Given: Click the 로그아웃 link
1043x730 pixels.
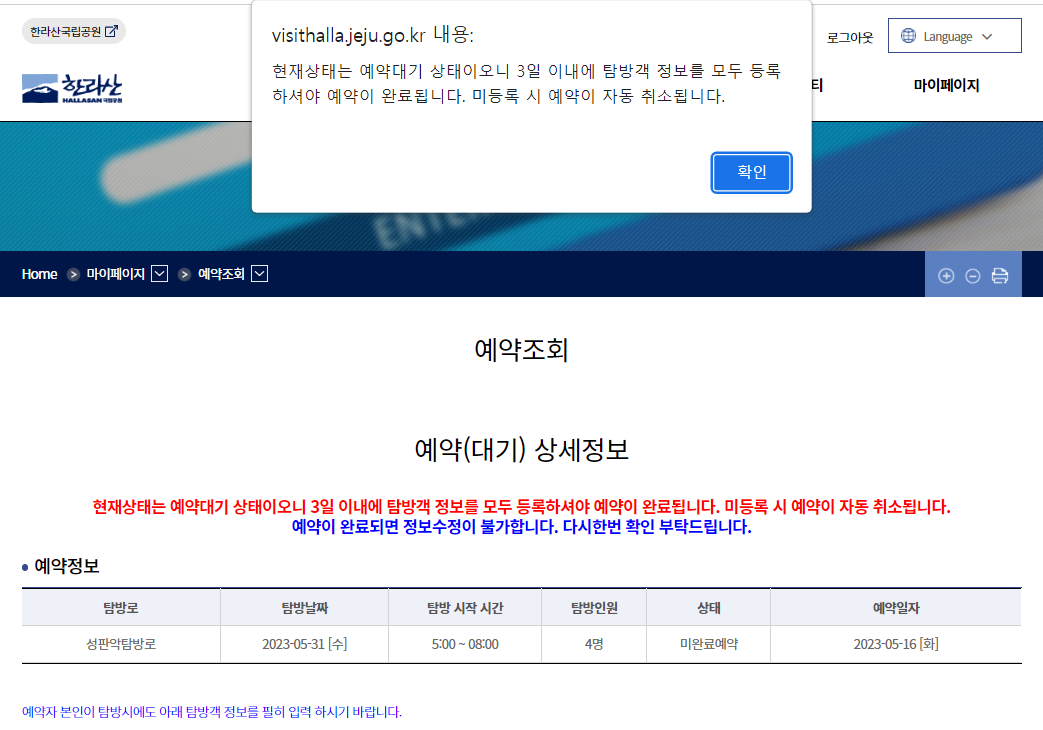Looking at the screenshot, I should pyautogui.click(x=850, y=36).
